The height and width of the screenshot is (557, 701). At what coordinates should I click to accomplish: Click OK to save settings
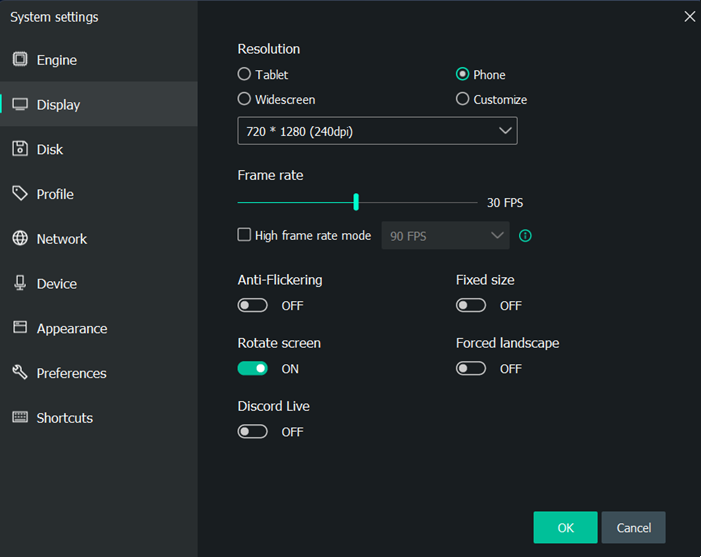tap(565, 527)
